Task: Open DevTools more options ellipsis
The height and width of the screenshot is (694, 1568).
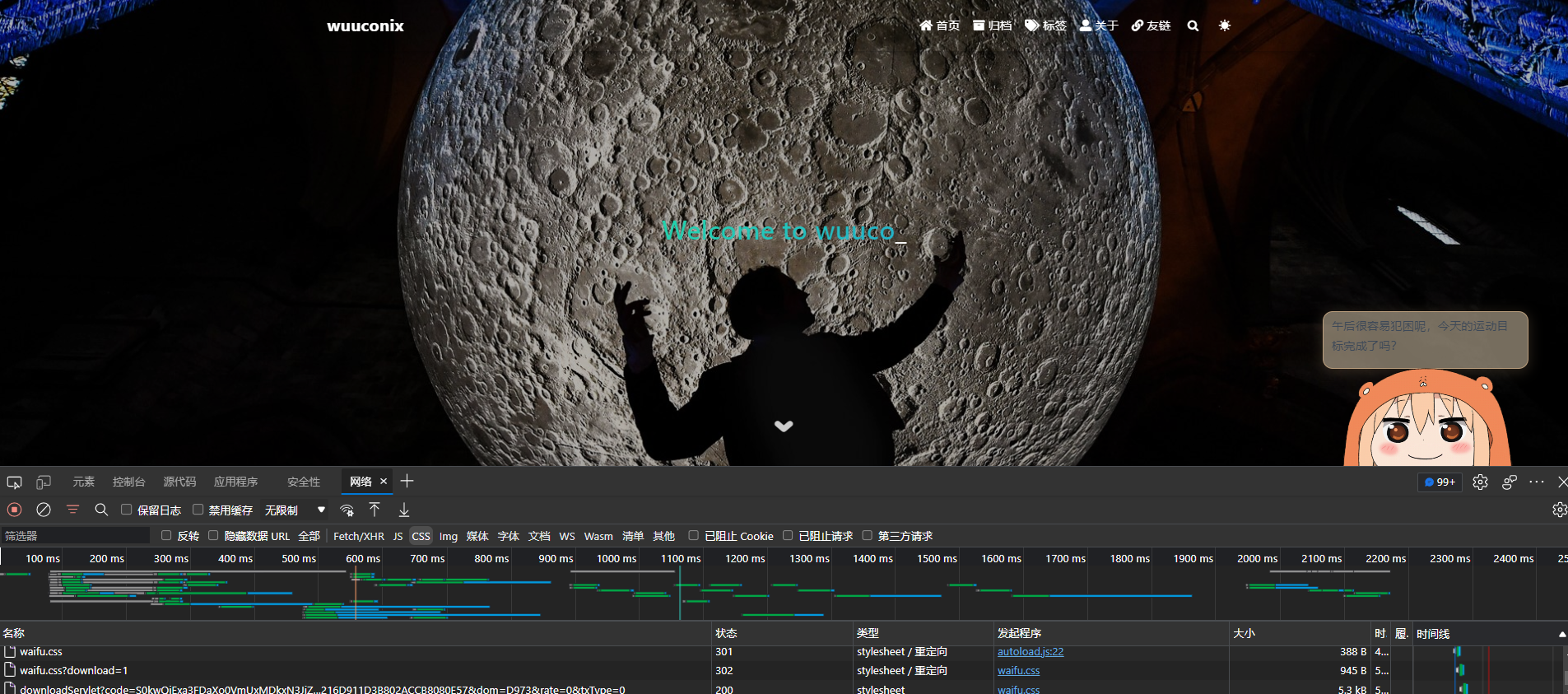Action: [x=1537, y=482]
